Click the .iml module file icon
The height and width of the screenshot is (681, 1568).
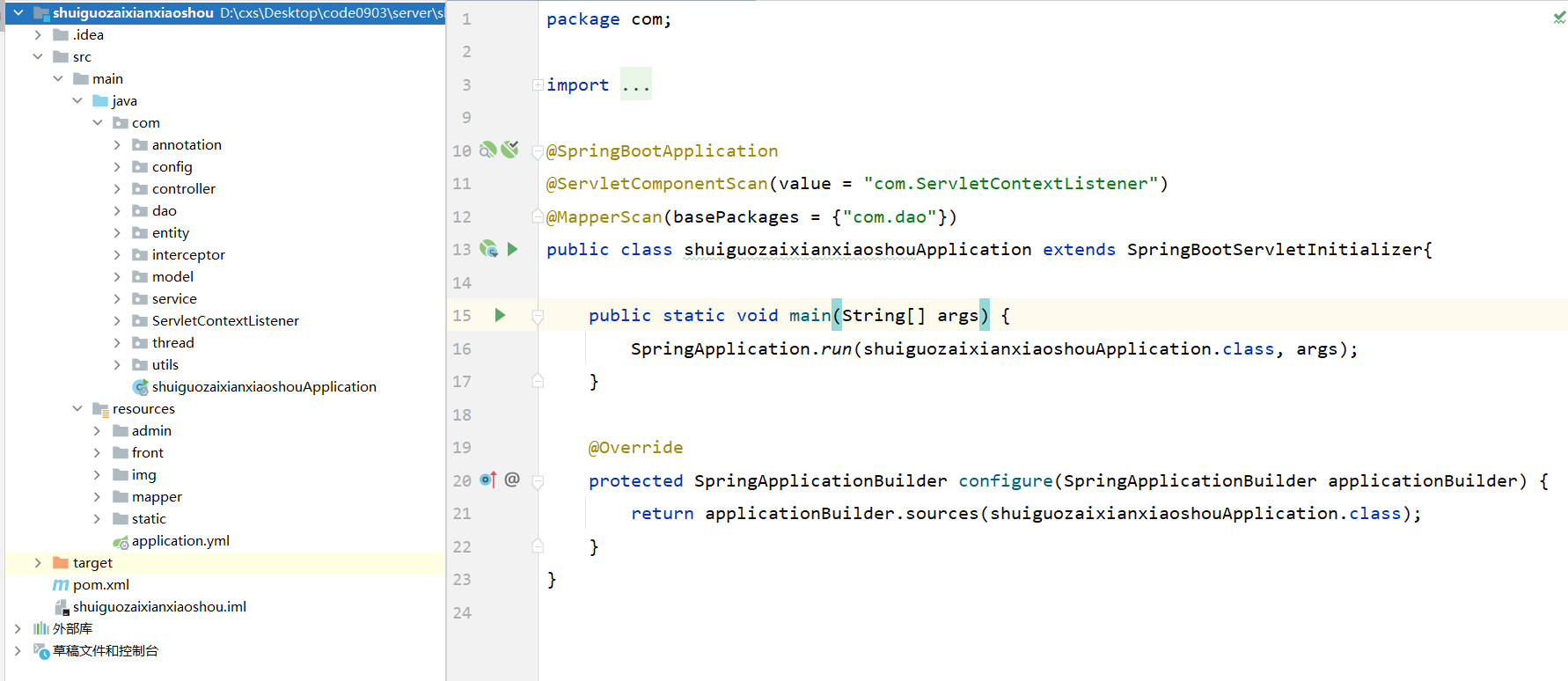pyautogui.click(x=62, y=607)
